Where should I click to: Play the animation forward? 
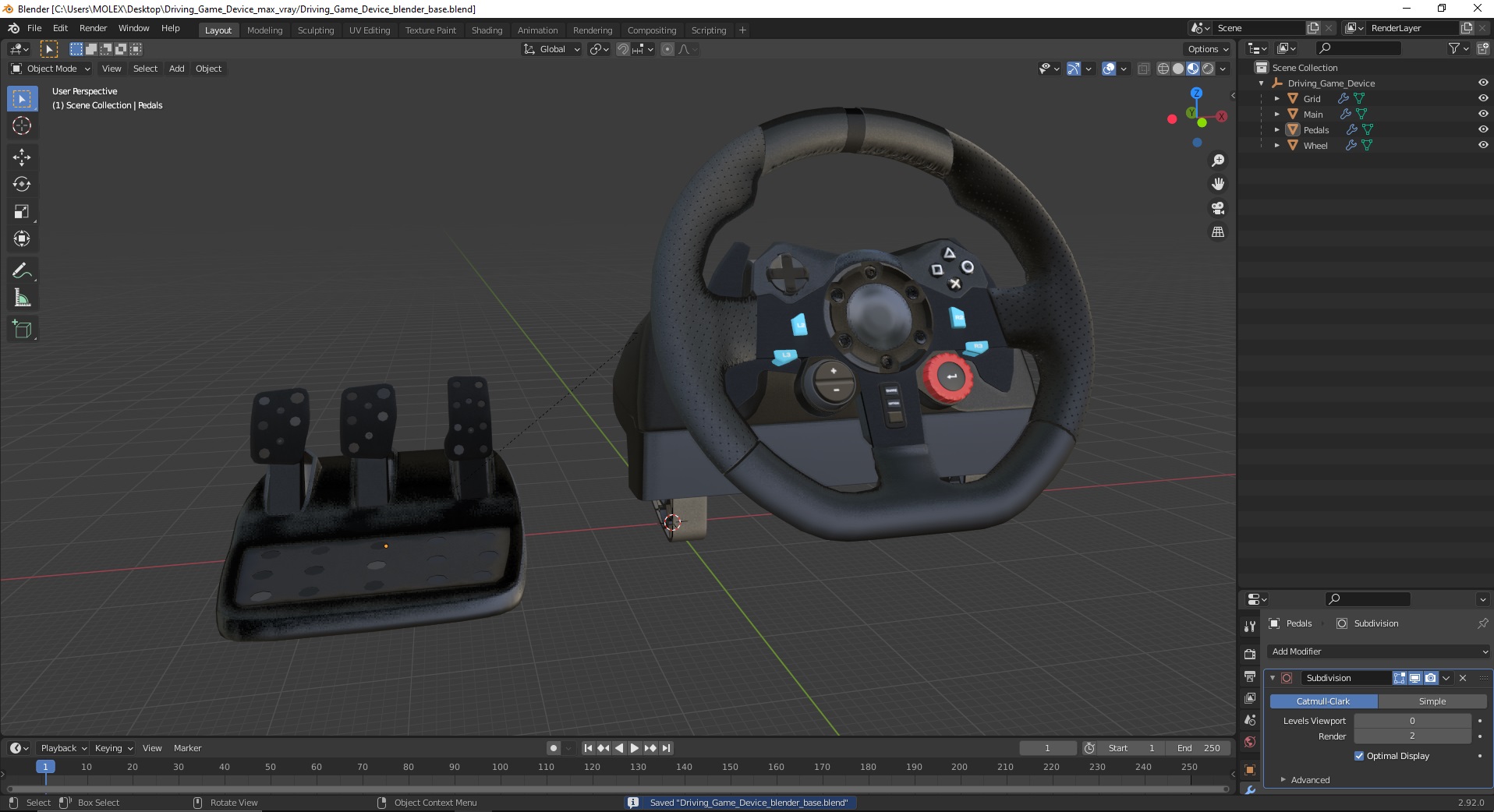coord(635,748)
